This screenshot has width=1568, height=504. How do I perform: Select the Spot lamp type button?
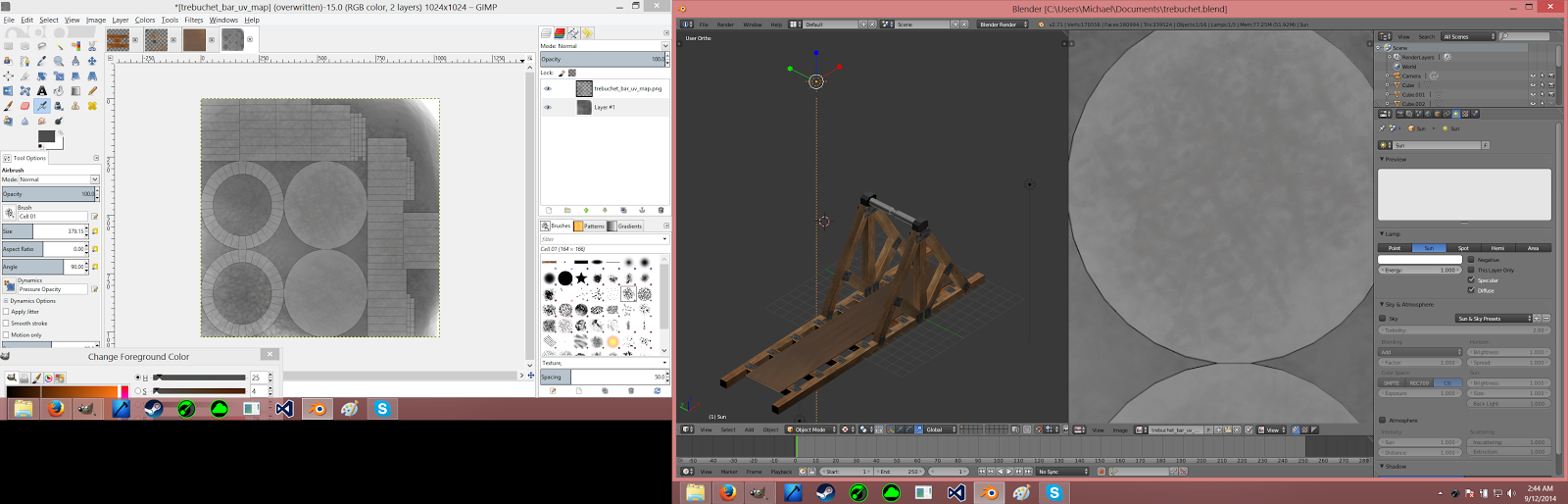pyautogui.click(x=1463, y=248)
